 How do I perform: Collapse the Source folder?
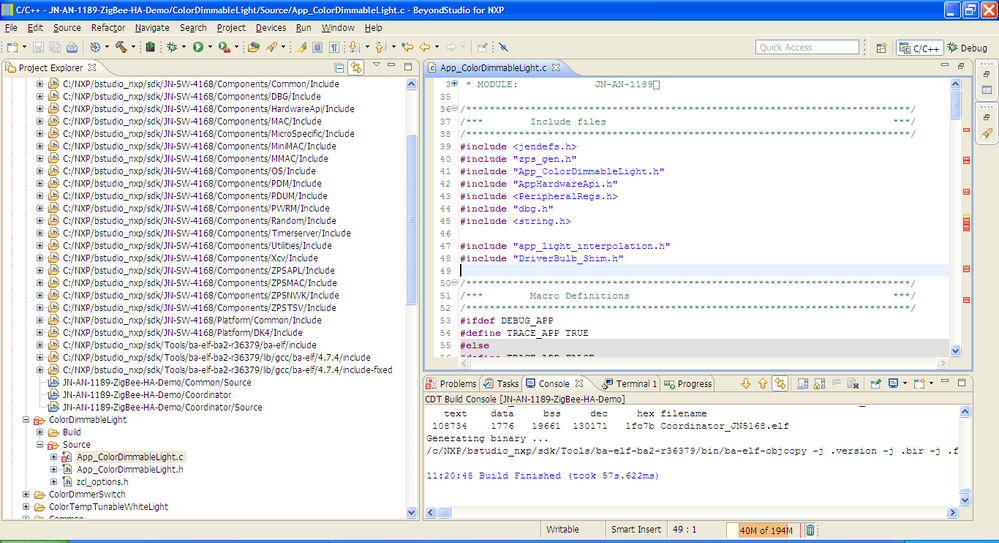(x=40, y=445)
